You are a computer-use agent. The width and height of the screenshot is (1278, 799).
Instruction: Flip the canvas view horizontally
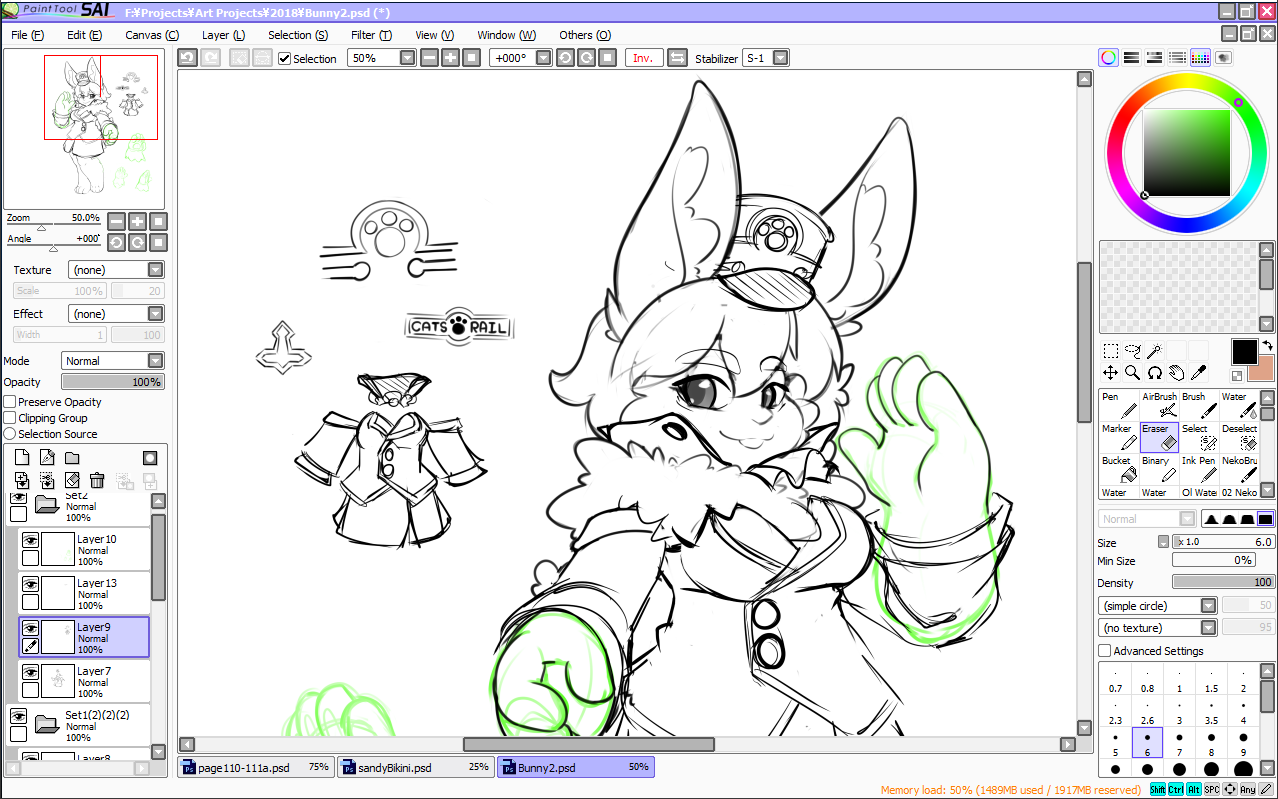[x=677, y=58]
